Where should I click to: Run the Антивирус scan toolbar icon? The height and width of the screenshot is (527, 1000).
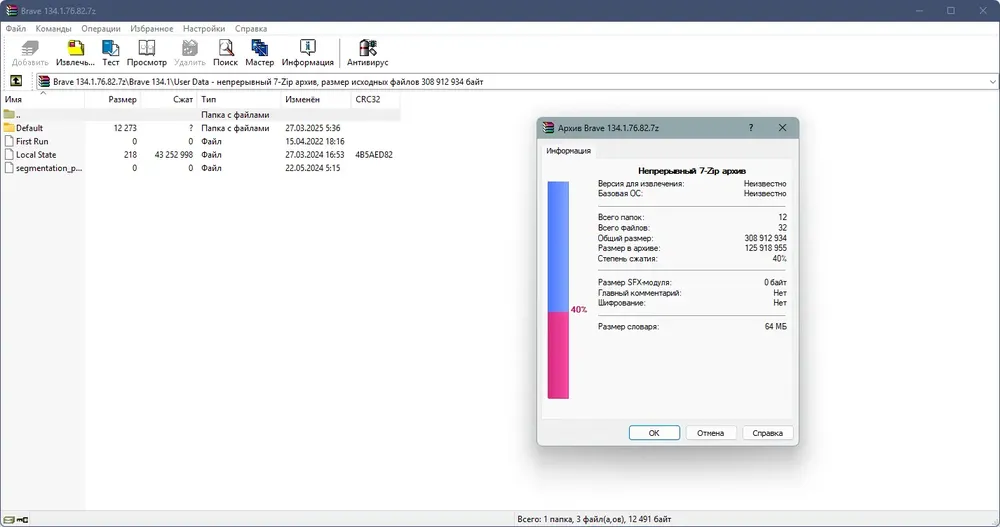367,53
